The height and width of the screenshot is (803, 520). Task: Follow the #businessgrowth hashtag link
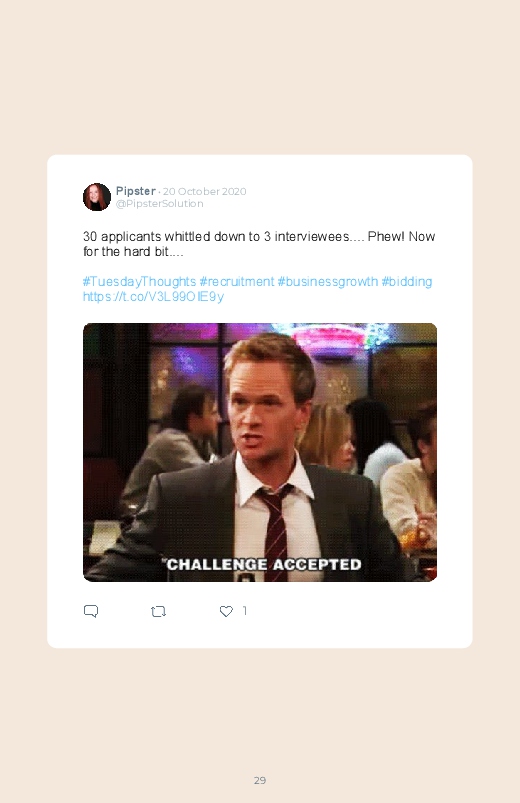point(328,282)
